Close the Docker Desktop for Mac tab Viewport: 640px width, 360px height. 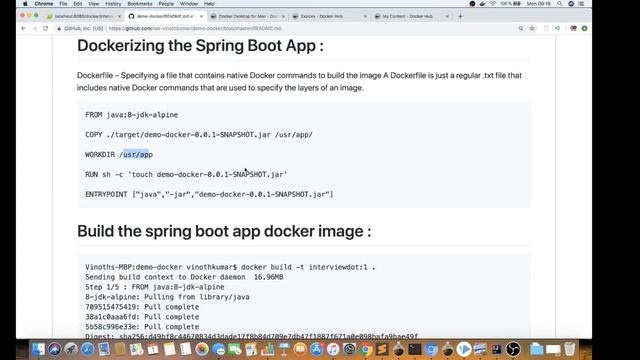pos(283,16)
